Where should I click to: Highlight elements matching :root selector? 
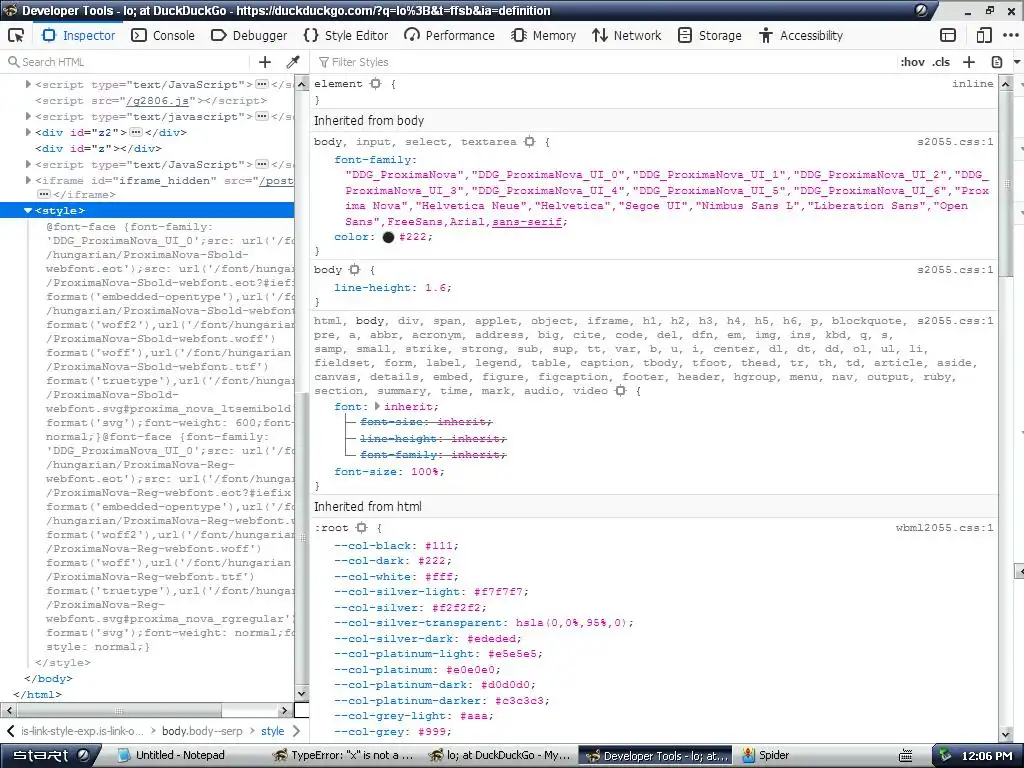click(361, 528)
